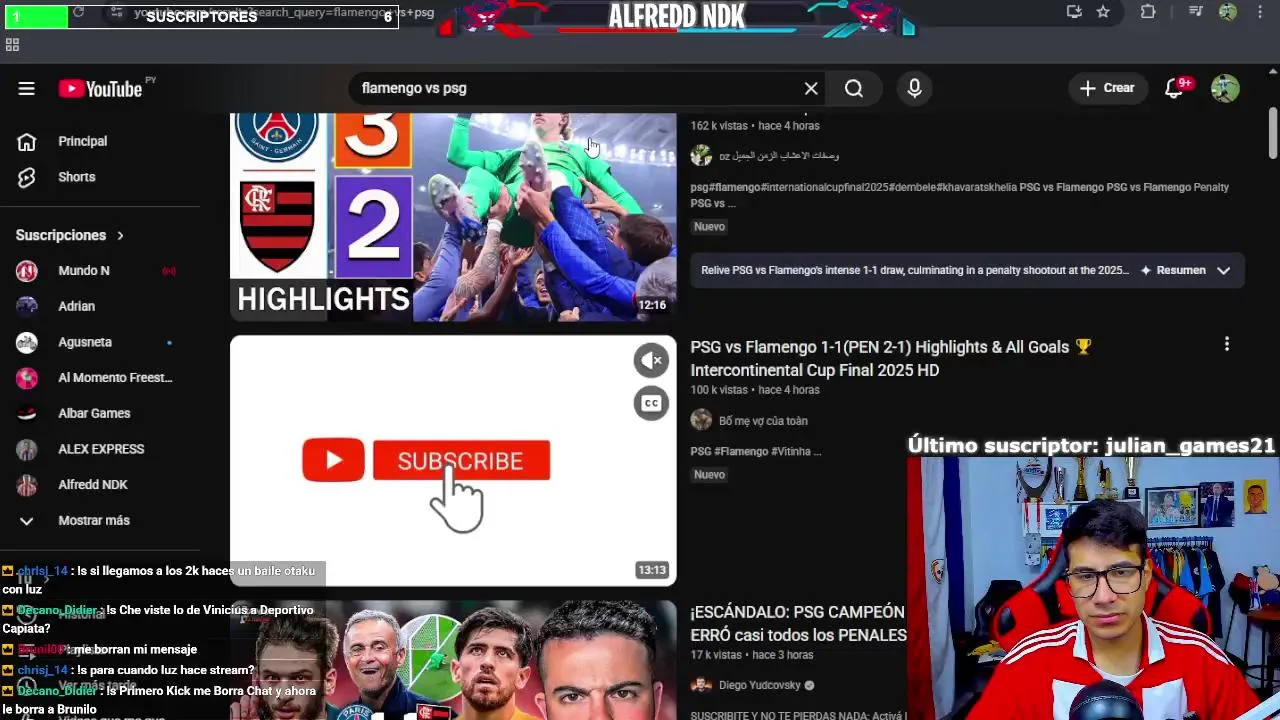Image resolution: width=1280 pixels, height=720 pixels.
Task: Expand the Suscripciones section
Action: pos(70,235)
